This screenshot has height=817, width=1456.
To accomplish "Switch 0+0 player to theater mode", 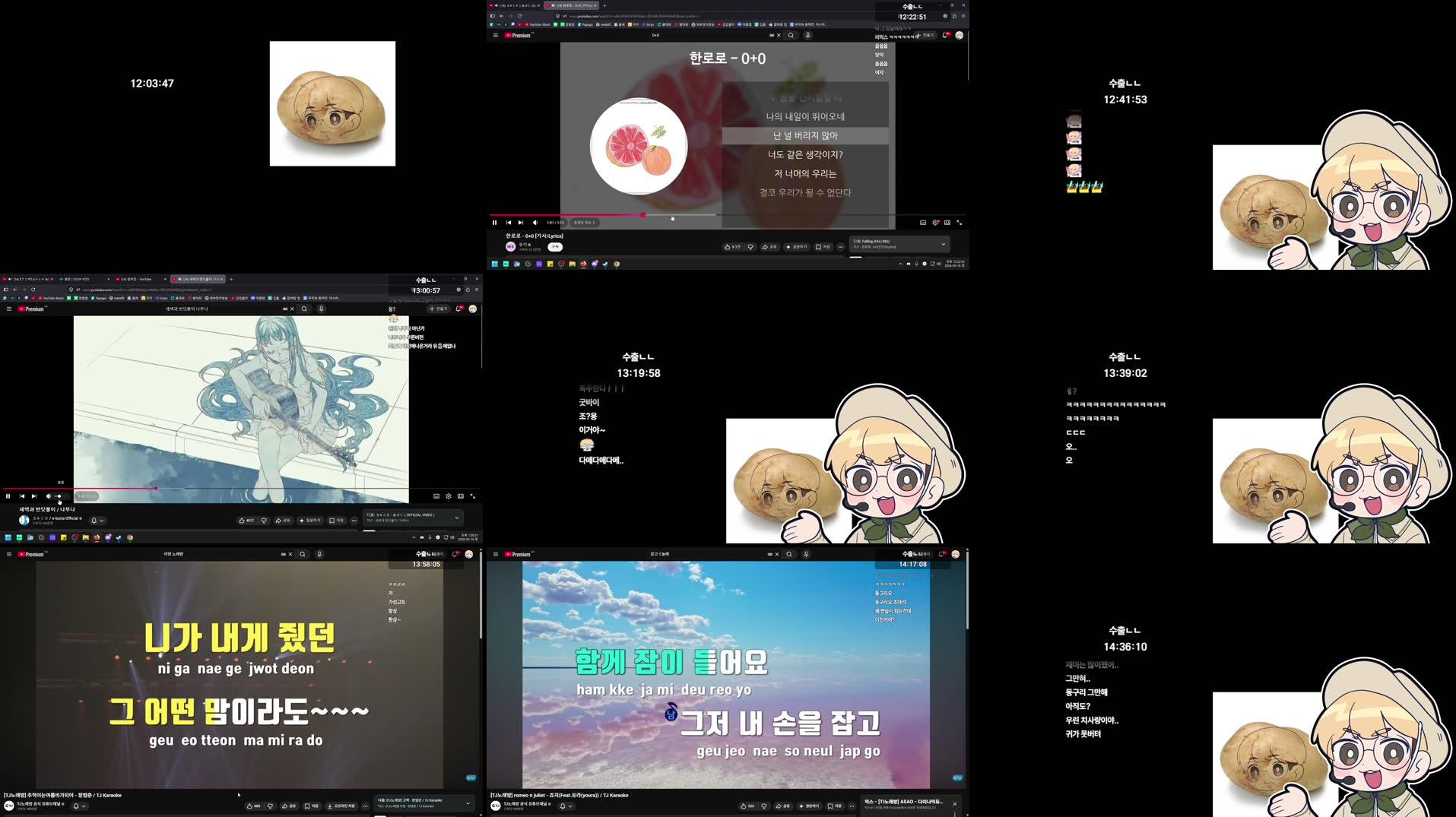I will point(947,223).
